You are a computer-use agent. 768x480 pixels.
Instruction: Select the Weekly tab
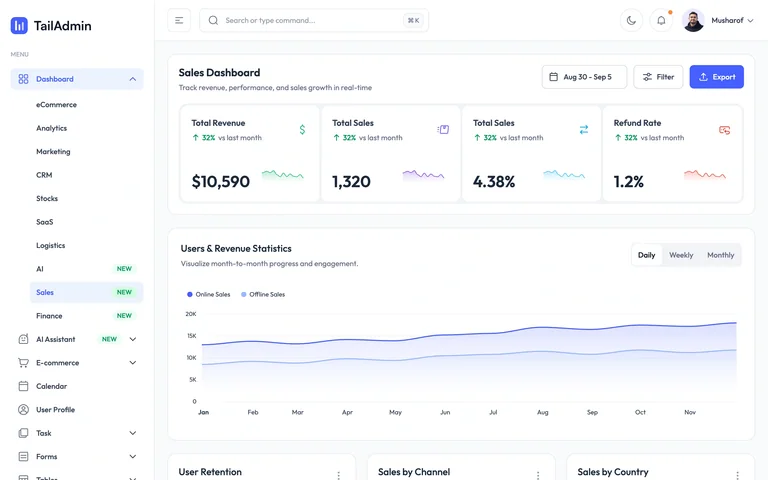pos(681,255)
